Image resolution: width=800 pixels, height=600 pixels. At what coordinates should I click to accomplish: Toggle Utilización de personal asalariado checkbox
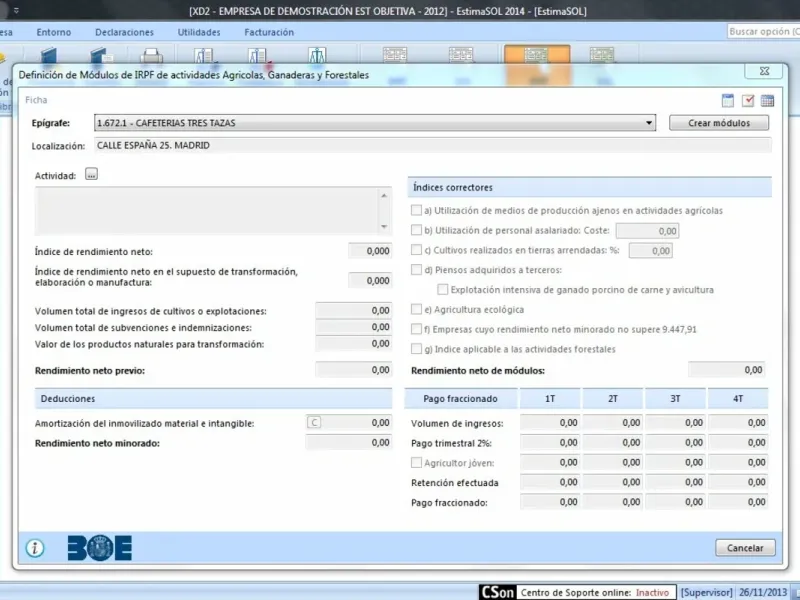416,230
